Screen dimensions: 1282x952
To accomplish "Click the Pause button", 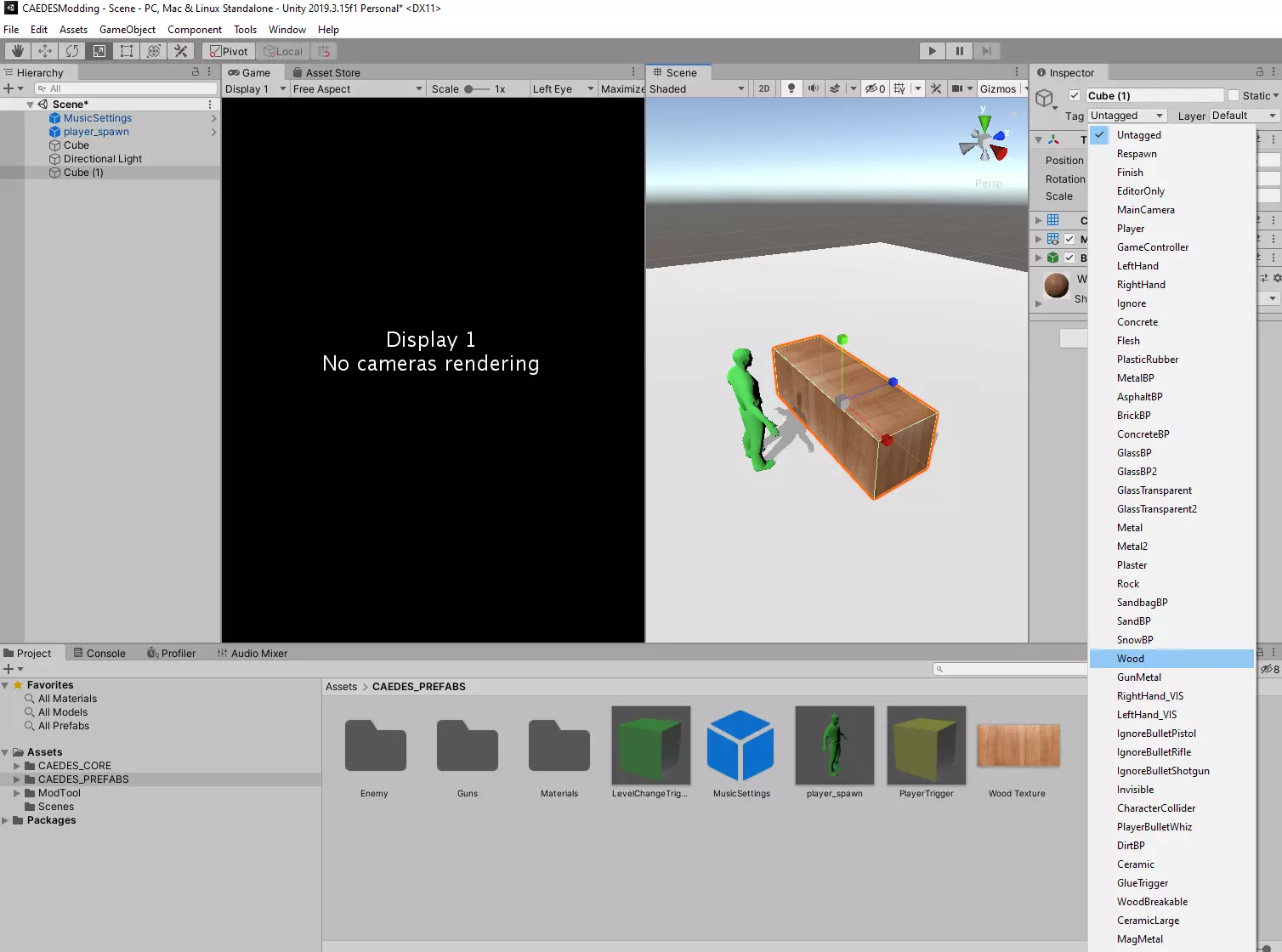I will (959, 51).
